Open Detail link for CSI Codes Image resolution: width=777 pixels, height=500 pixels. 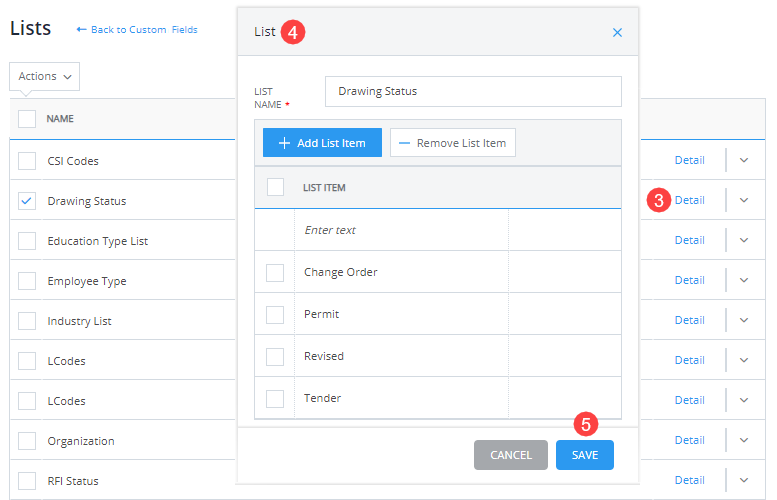pos(689,160)
